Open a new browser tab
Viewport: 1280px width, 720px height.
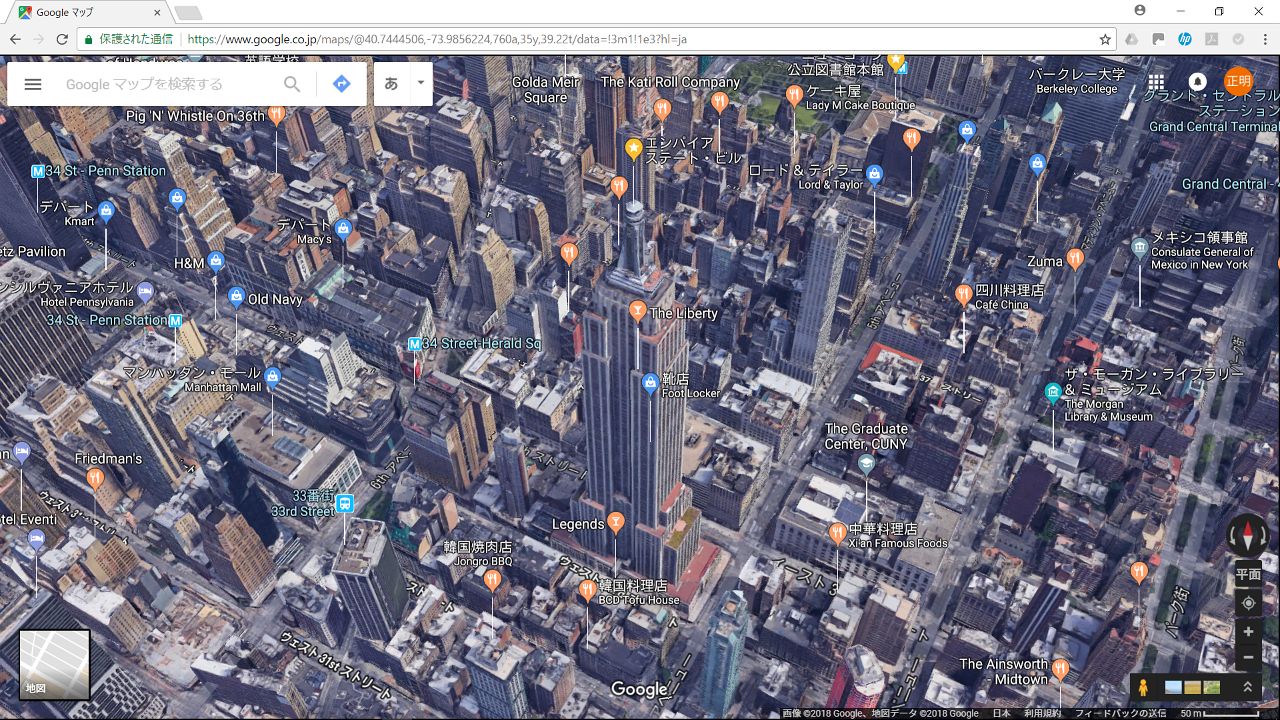[x=188, y=13]
